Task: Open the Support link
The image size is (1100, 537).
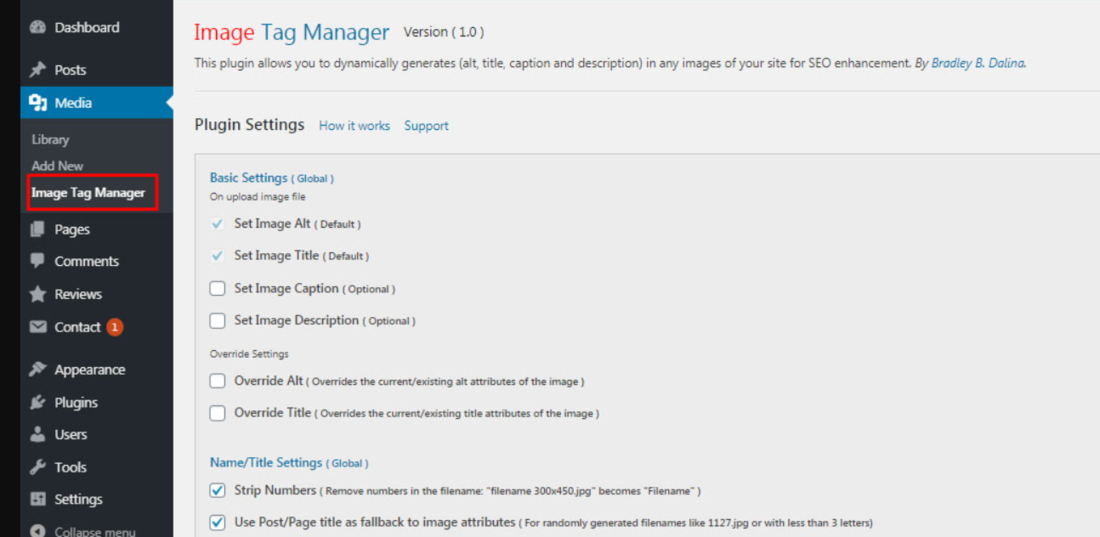Action: tap(426, 126)
